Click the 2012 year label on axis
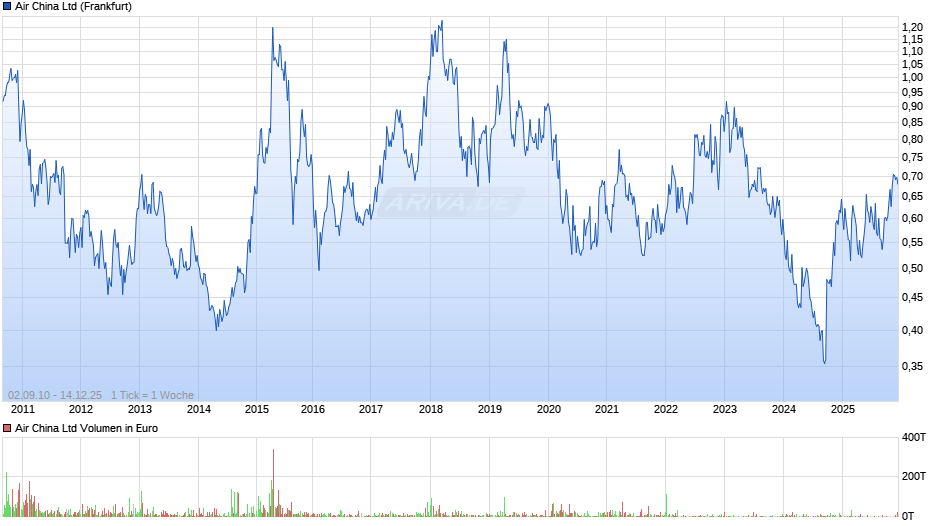Viewport: 940px width, 526px height. pyautogui.click(x=81, y=409)
